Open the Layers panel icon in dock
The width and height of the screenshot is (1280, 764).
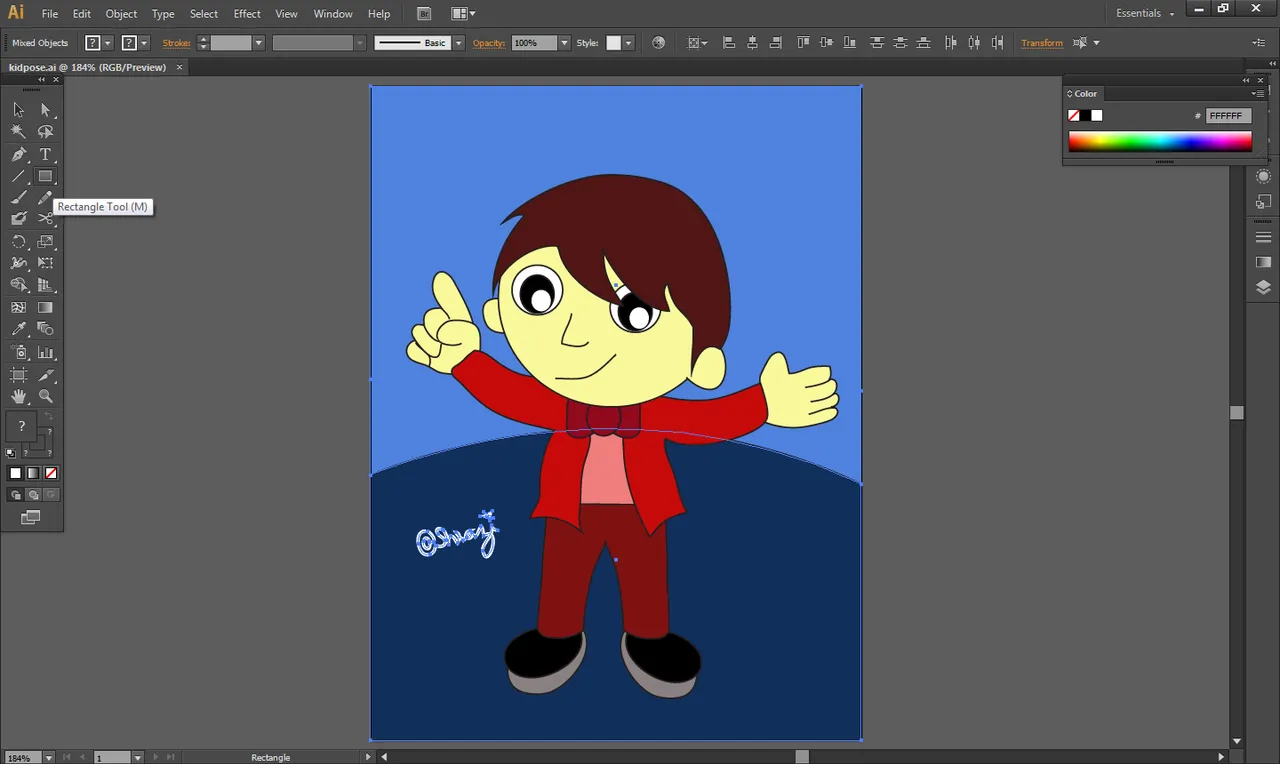(1264, 287)
